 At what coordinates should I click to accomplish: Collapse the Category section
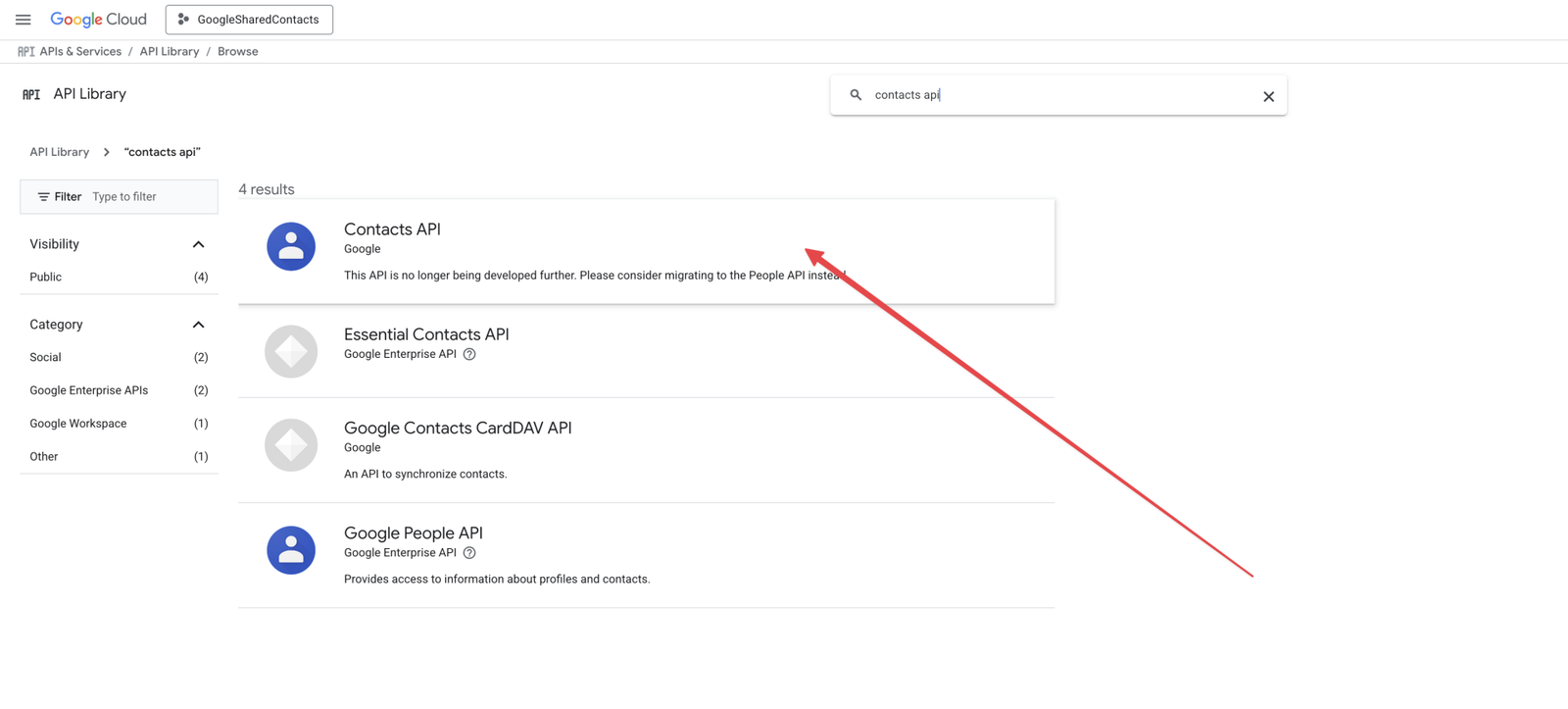198,325
